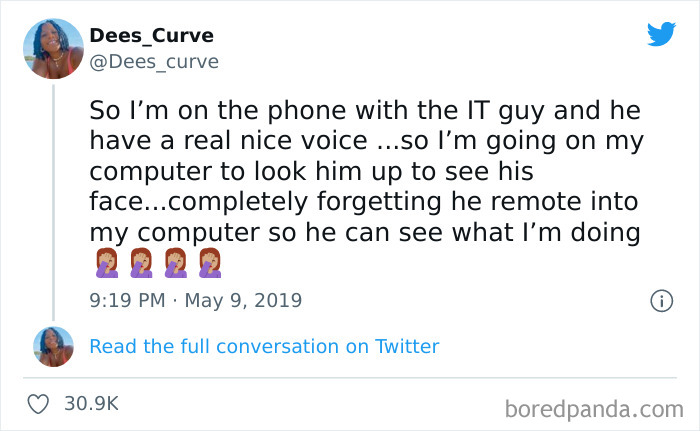Click the small avatar beside the conversation link

[52, 346]
